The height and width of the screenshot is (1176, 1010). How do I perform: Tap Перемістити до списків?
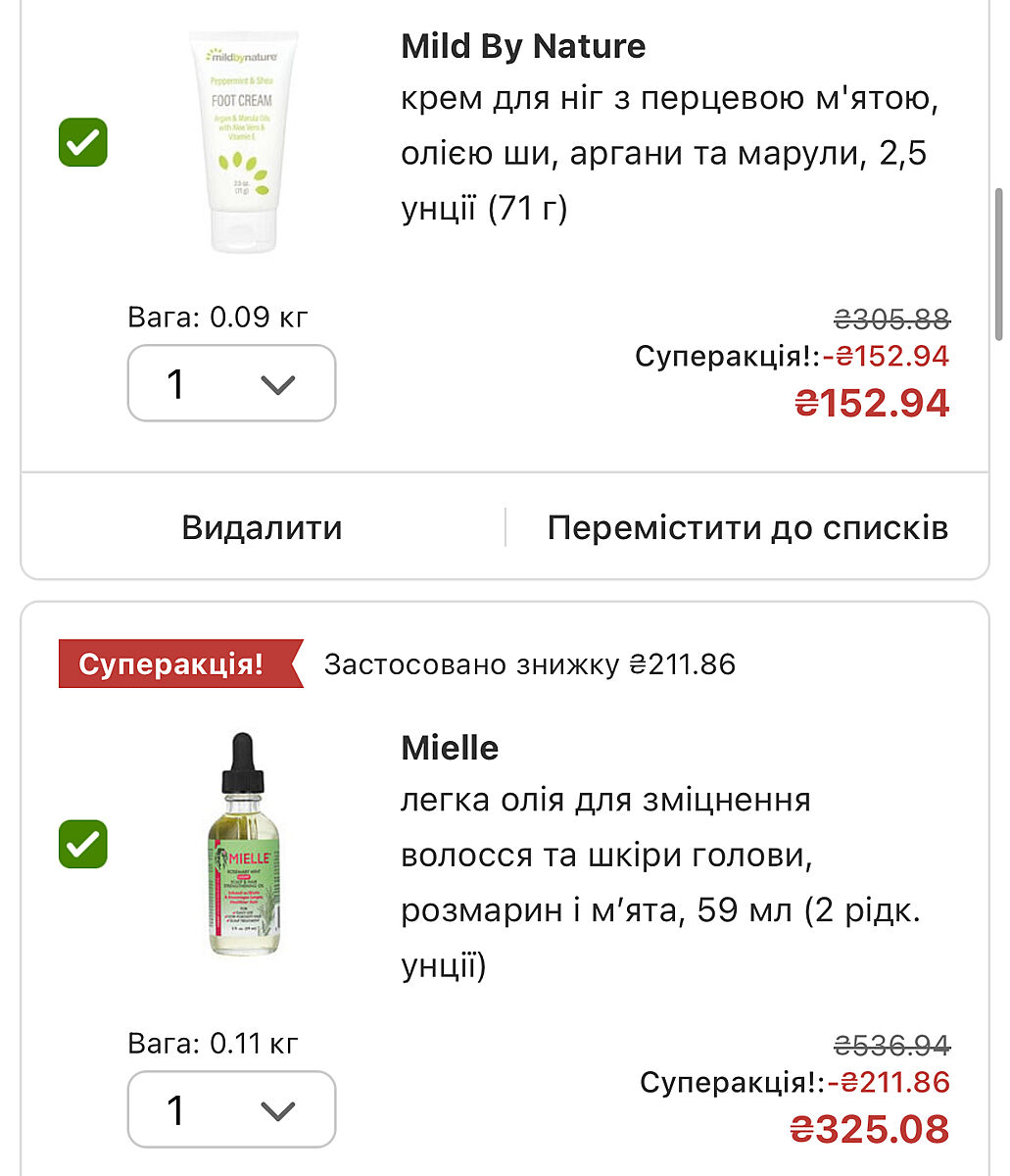click(747, 527)
